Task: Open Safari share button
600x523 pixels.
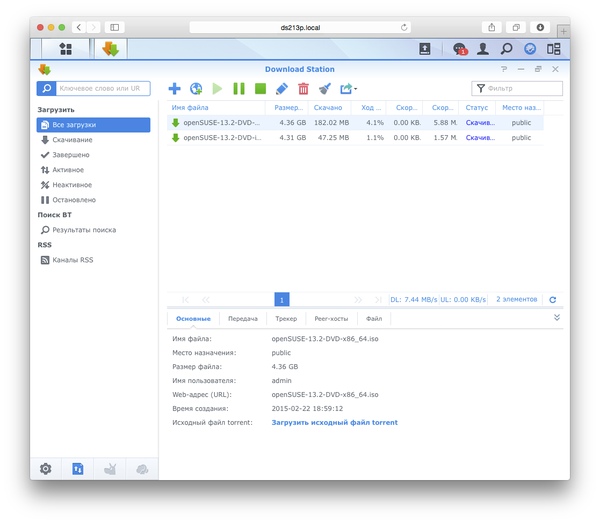Action: tap(492, 27)
